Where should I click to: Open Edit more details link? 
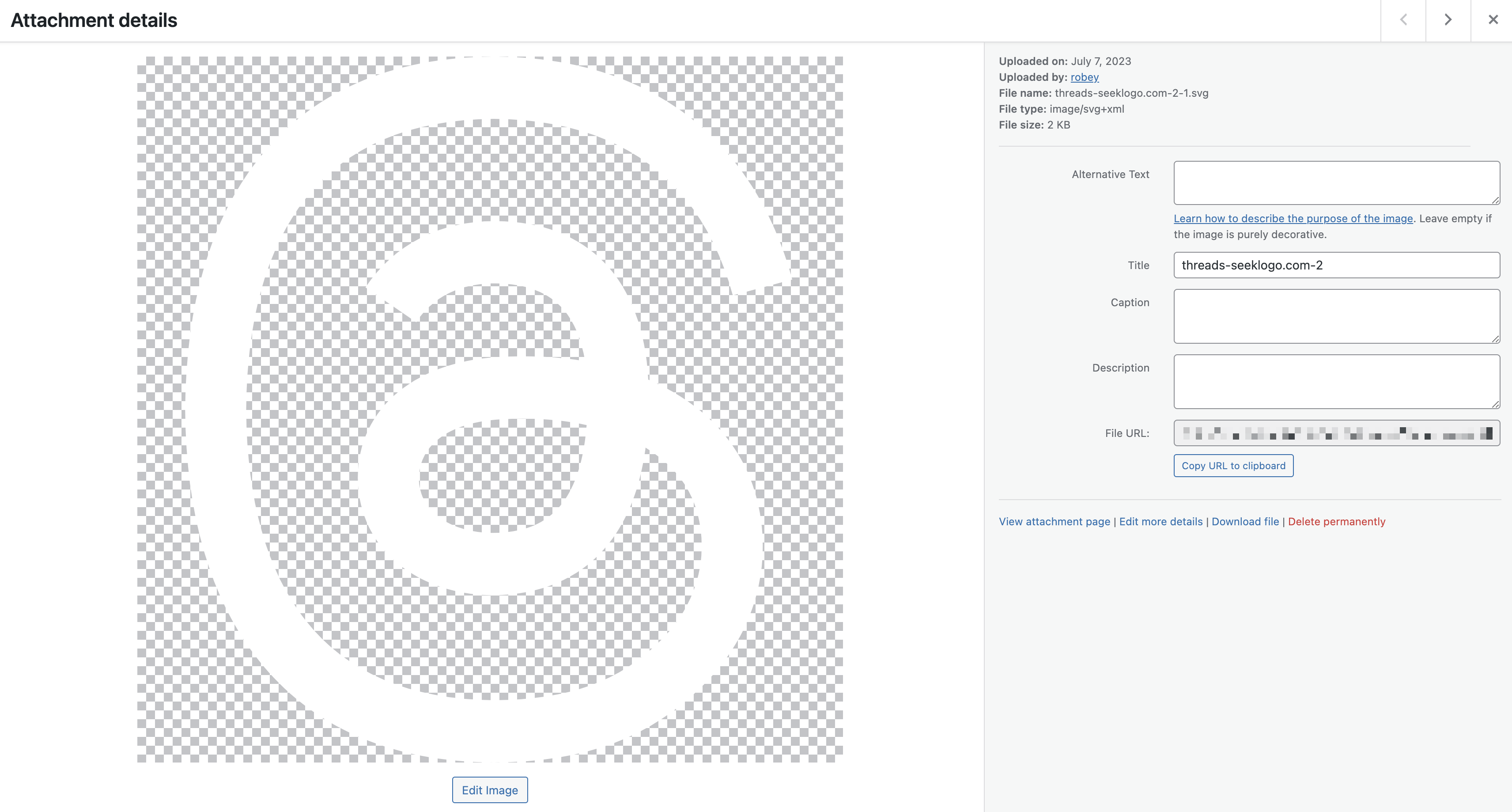[1160, 521]
